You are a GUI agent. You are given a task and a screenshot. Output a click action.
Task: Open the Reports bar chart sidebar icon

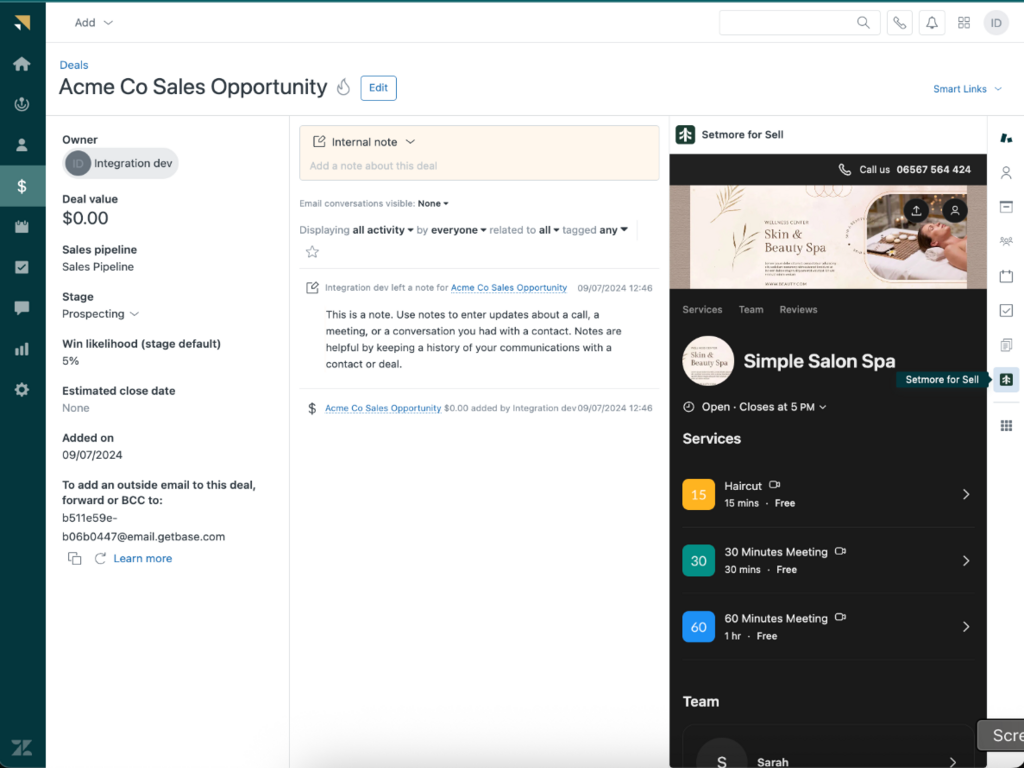coord(22,349)
